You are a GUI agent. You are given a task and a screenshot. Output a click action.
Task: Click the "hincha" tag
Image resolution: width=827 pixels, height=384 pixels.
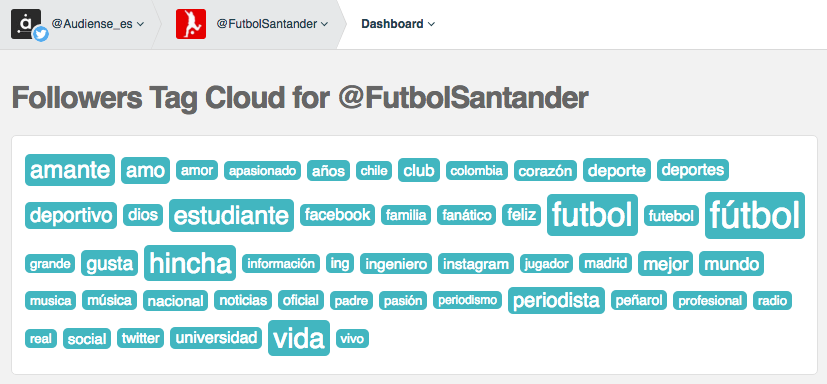190,263
